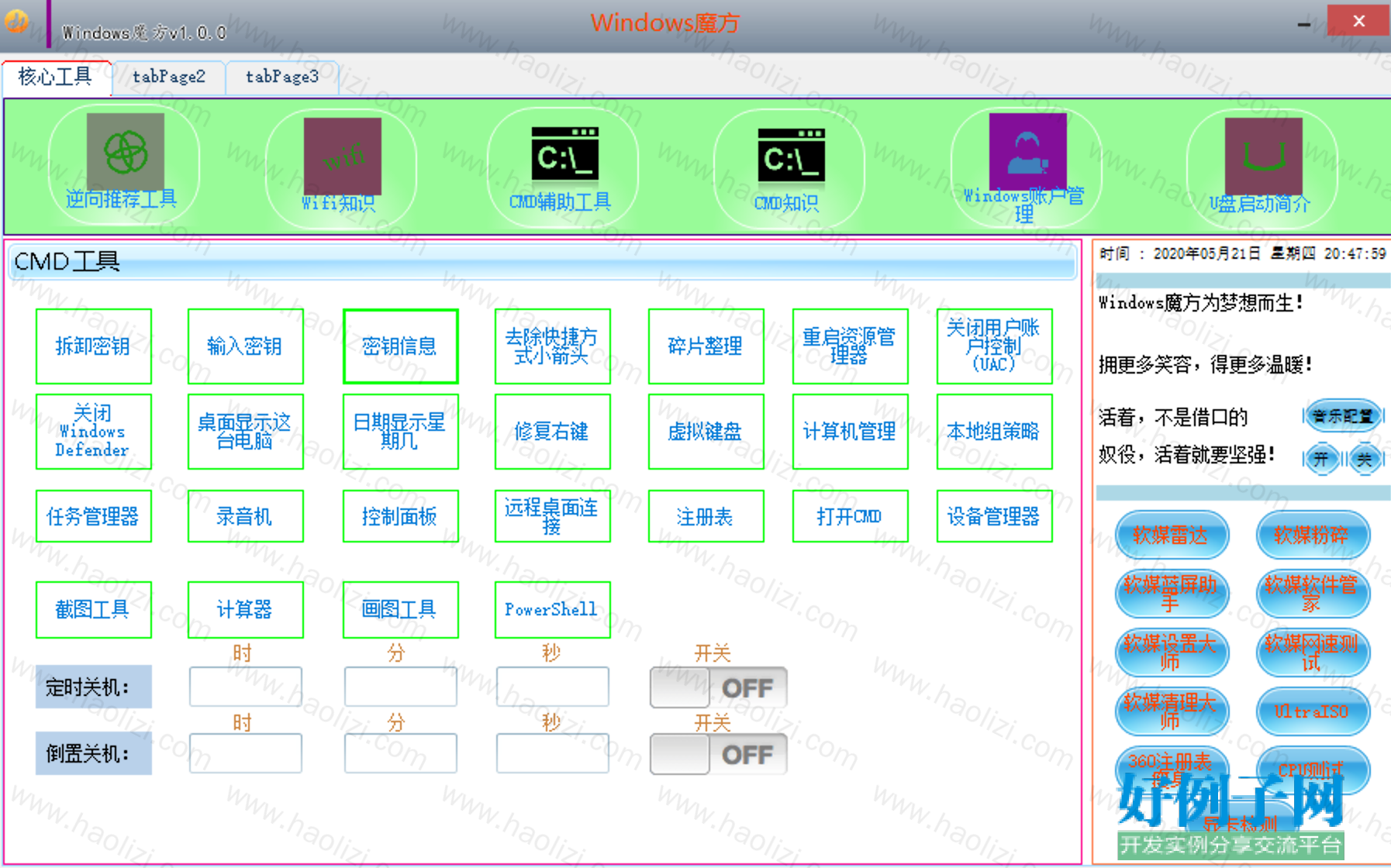Click the CMD工具 section header
The image size is (1391, 868).
tap(543, 262)
